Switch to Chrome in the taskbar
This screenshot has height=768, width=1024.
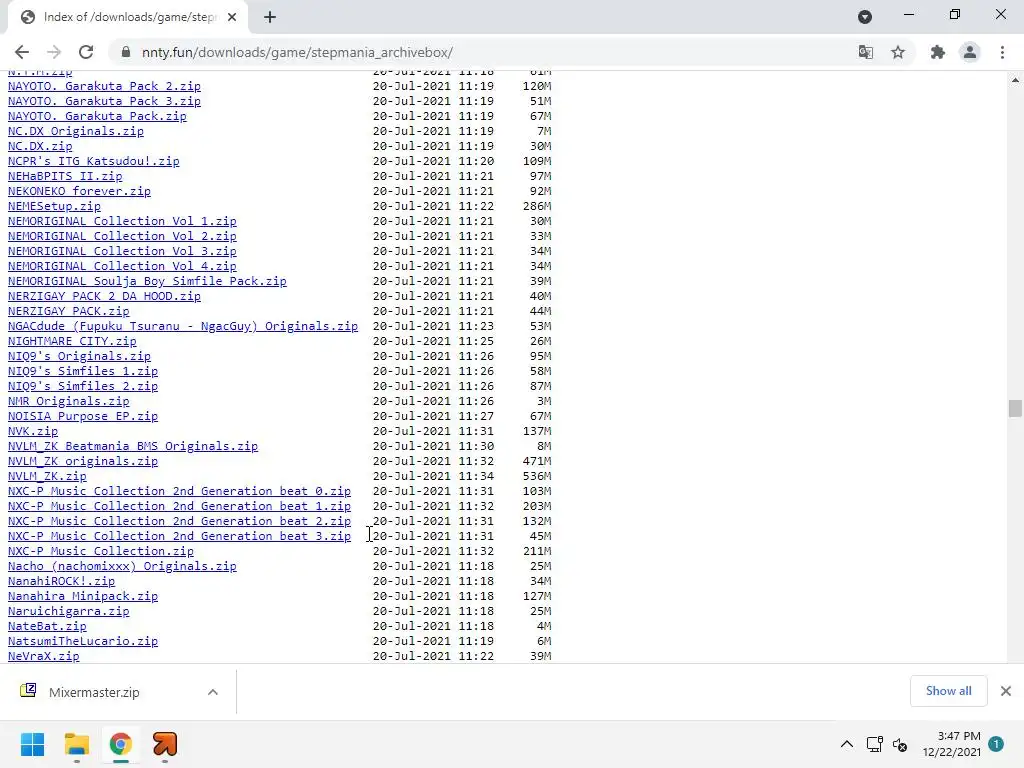[x=121, y=744]
